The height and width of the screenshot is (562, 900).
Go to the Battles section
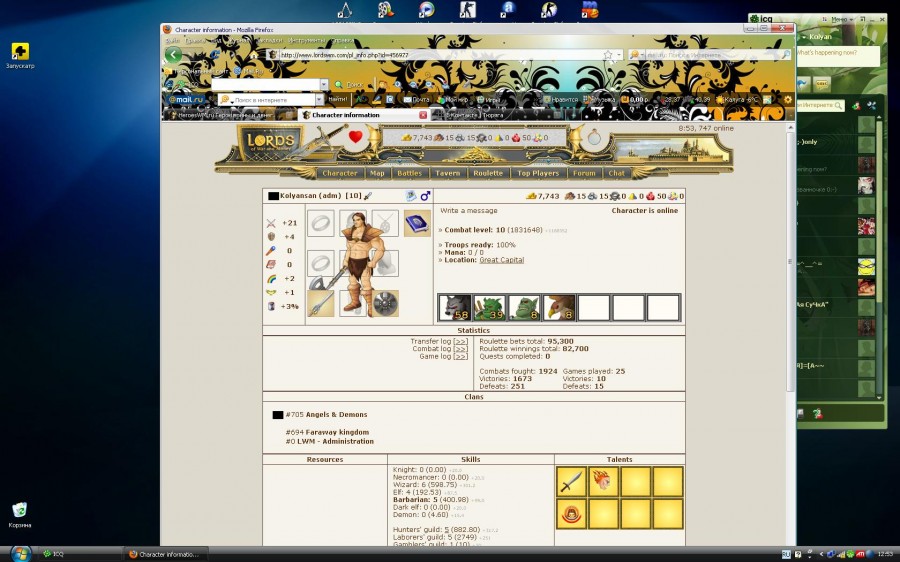(x=409, y=173)
